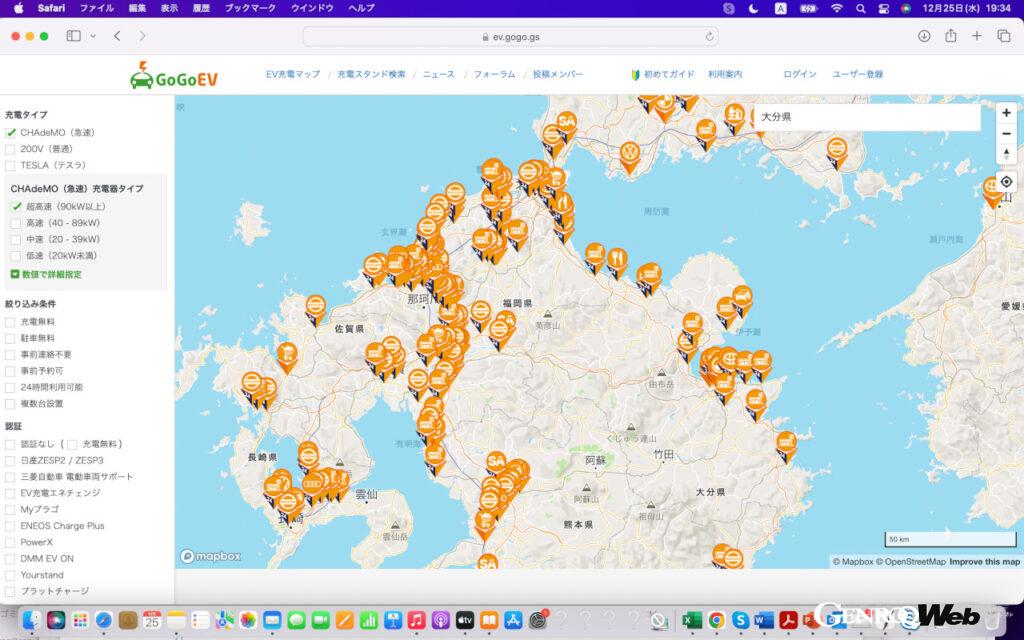Open the Safari downloads icon in the toolbar

pyautogui.click(x=924, y=36)
